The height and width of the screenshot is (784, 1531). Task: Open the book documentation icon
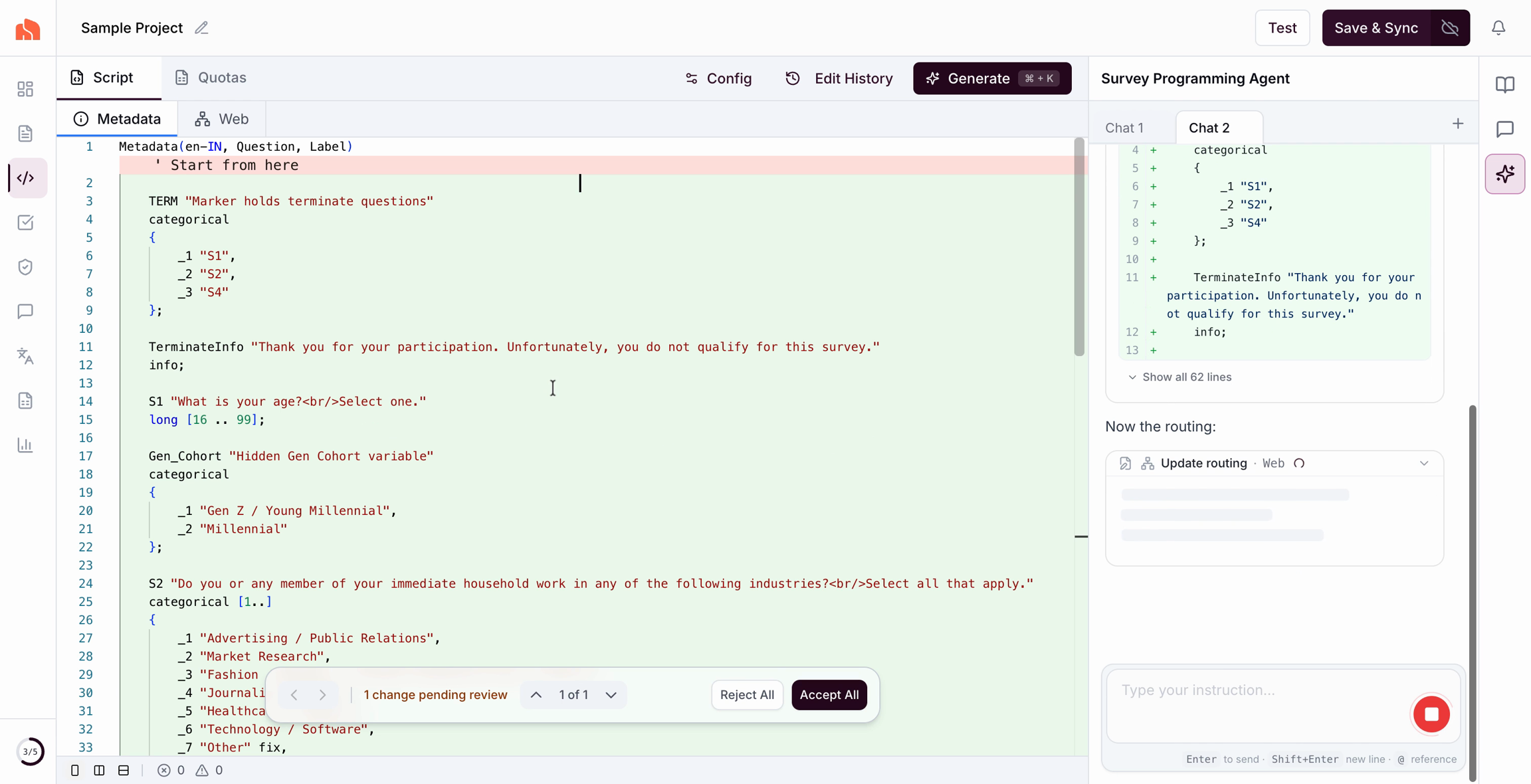pos(1505,84)
